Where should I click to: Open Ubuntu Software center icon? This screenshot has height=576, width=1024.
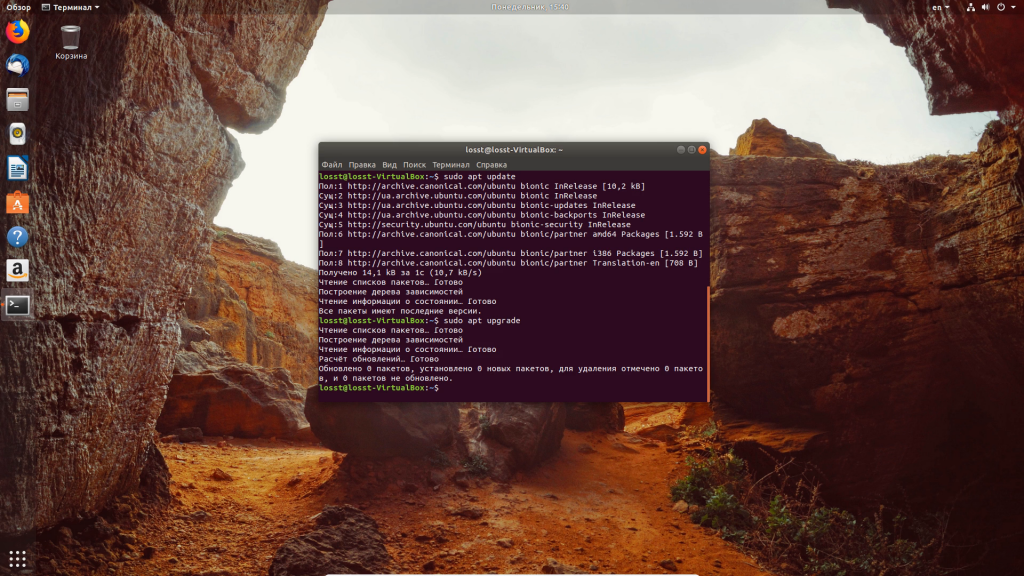pyautogui.click(x=18, y=202)
